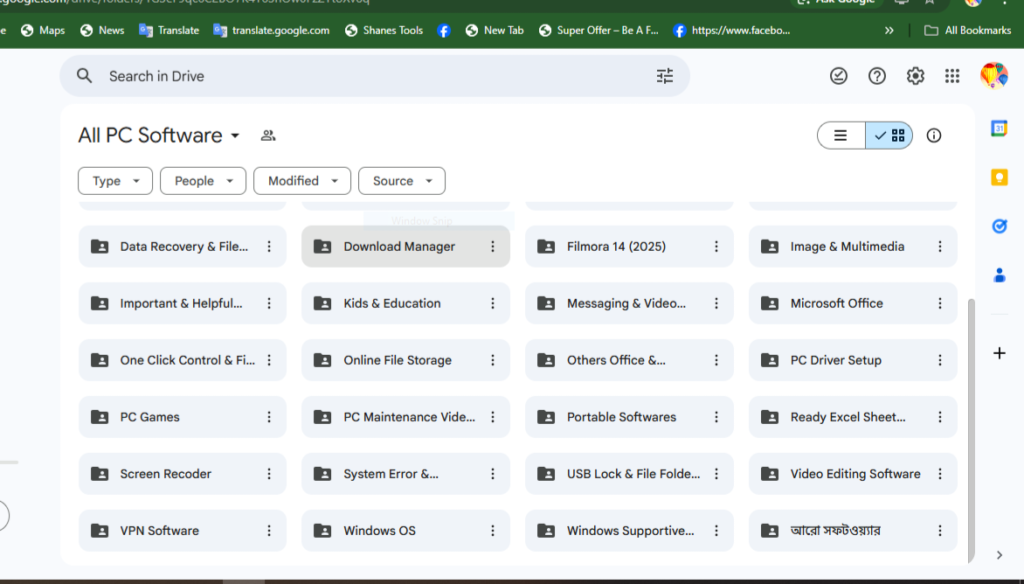This screenshot has width=1024, height=584.
Task: Open the Help question mark icon
Action: point(877,76)
